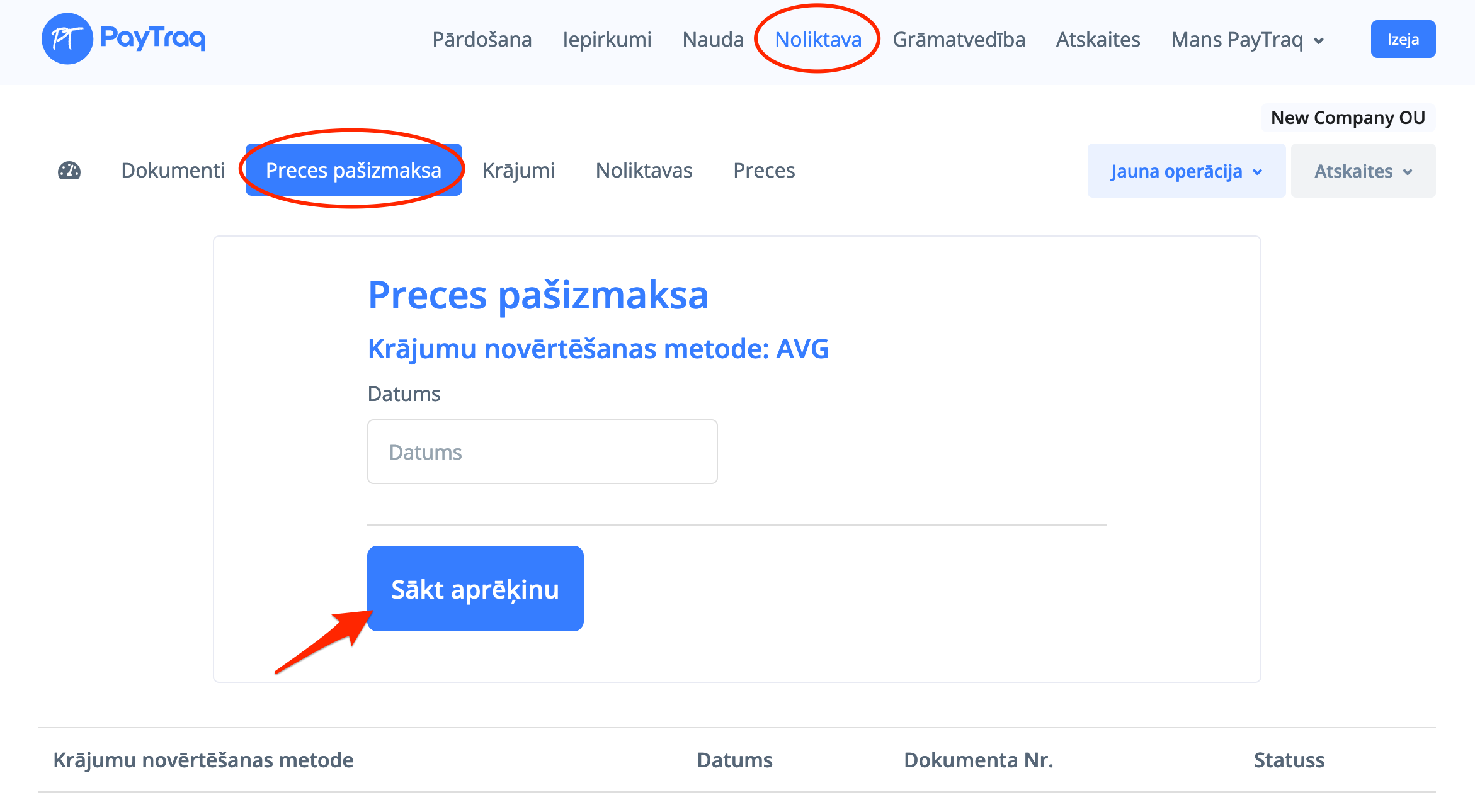Open Atskaites in the top navigation
The height and width of the screenshot is (812, 1475).
point(1098,40)
